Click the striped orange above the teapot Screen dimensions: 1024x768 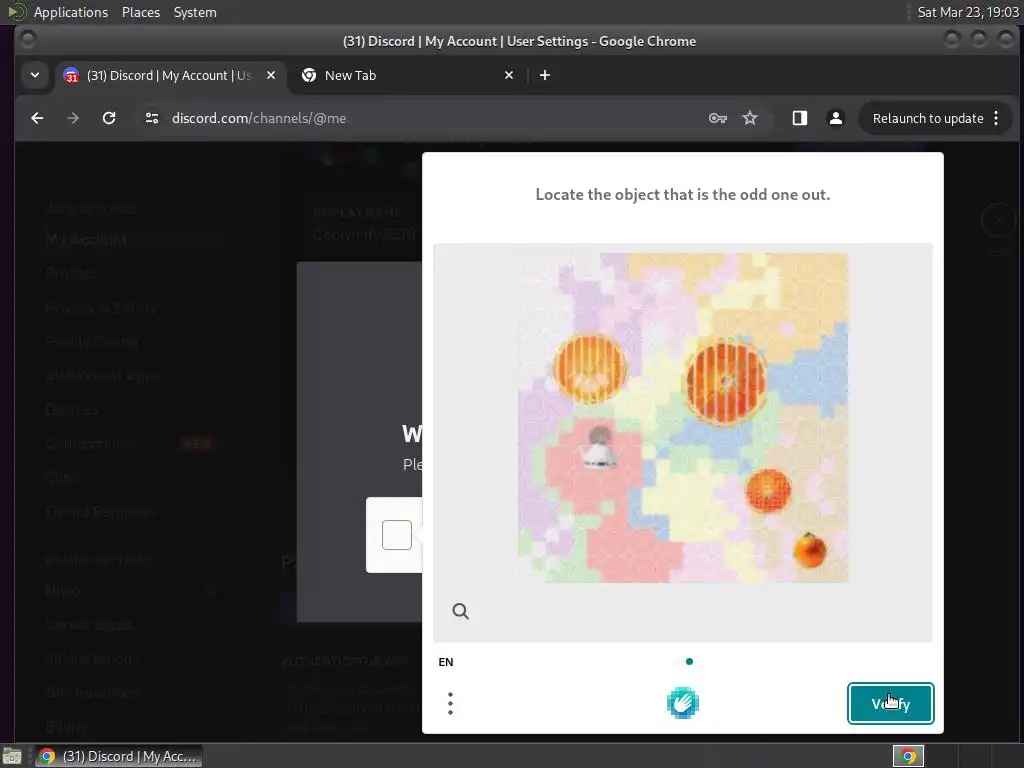coord(590,369)
